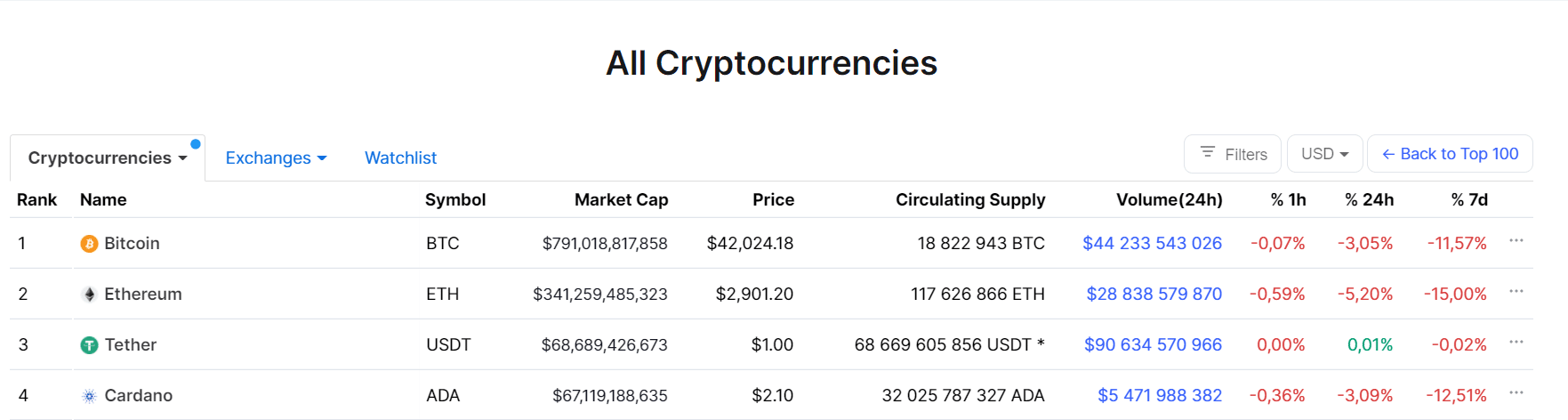Open the three-dot menu for Cardano row

click(1516, 392)
